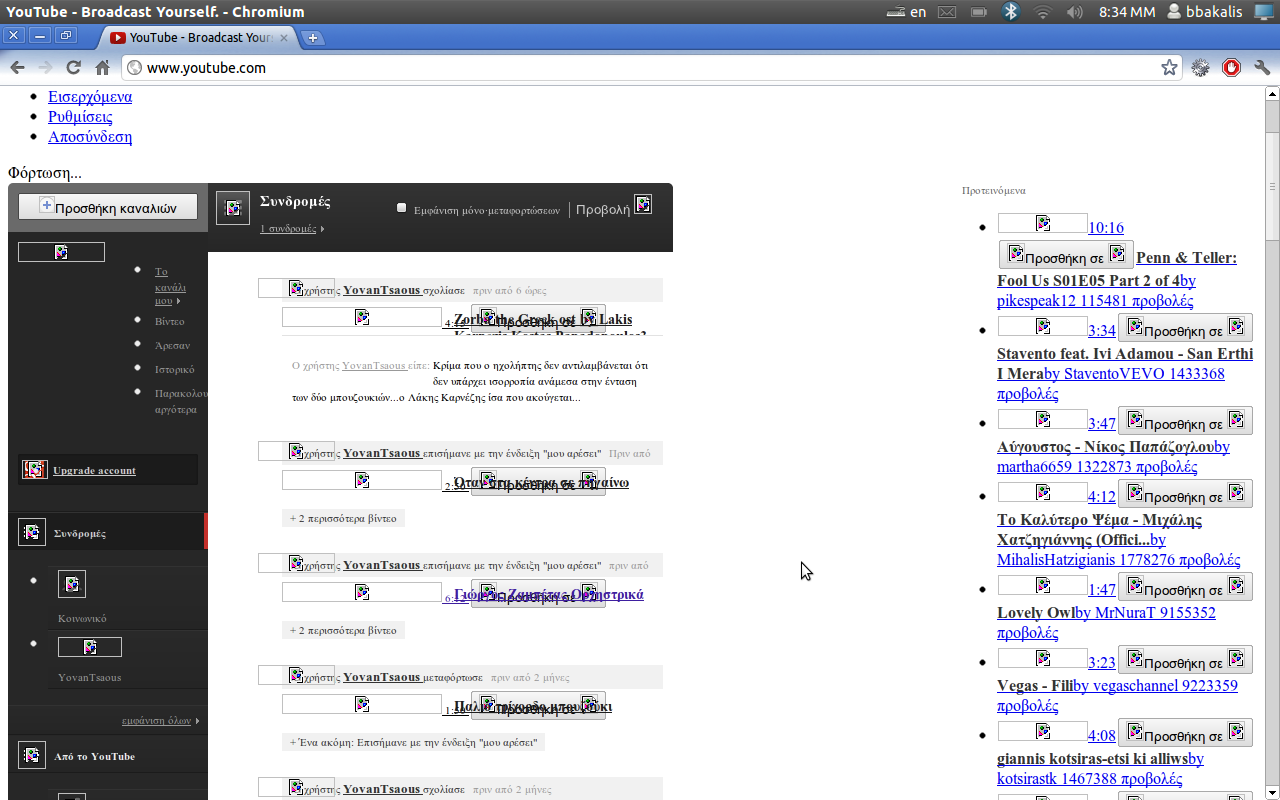Click the browser reload icon
1280x800 pixels.
[73, 68]
